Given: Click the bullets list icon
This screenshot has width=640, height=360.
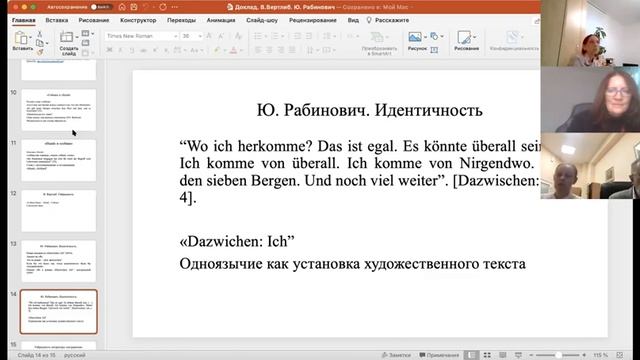Looking at the screenshot, I should (258, 36).
